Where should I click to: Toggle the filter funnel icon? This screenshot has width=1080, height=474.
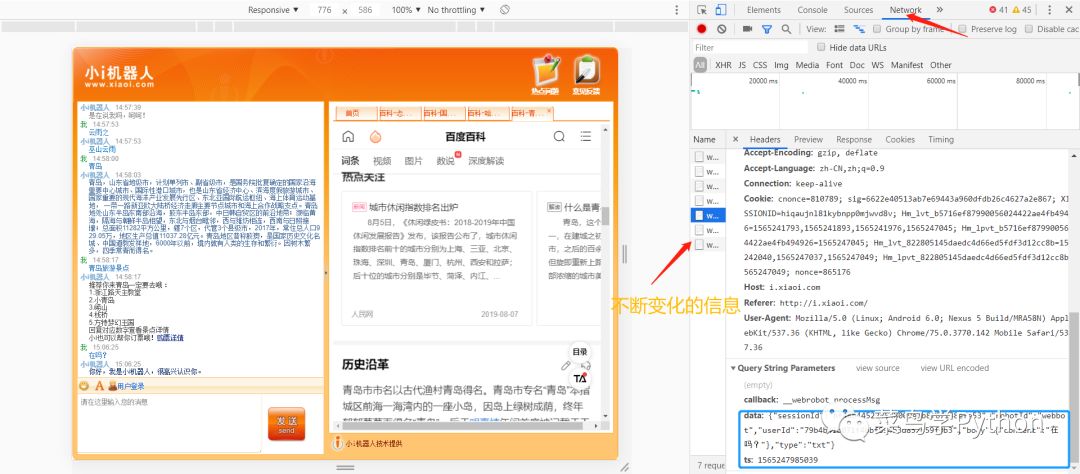pos(767,30)
